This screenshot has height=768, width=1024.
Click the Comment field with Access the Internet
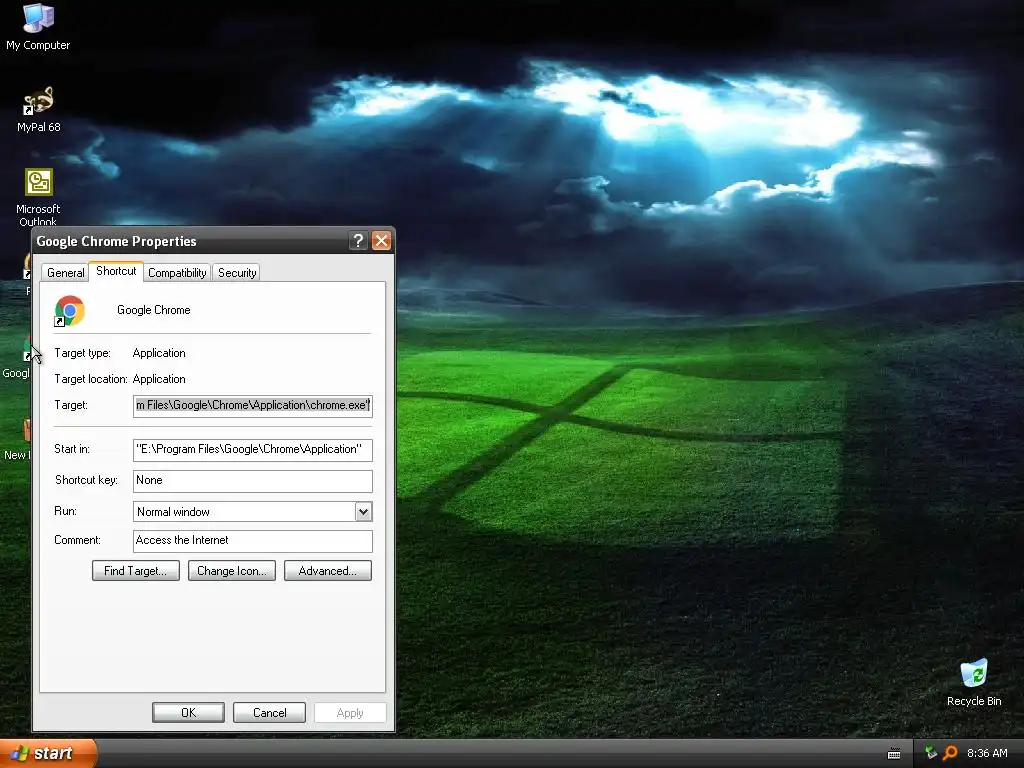click(253, 541)
